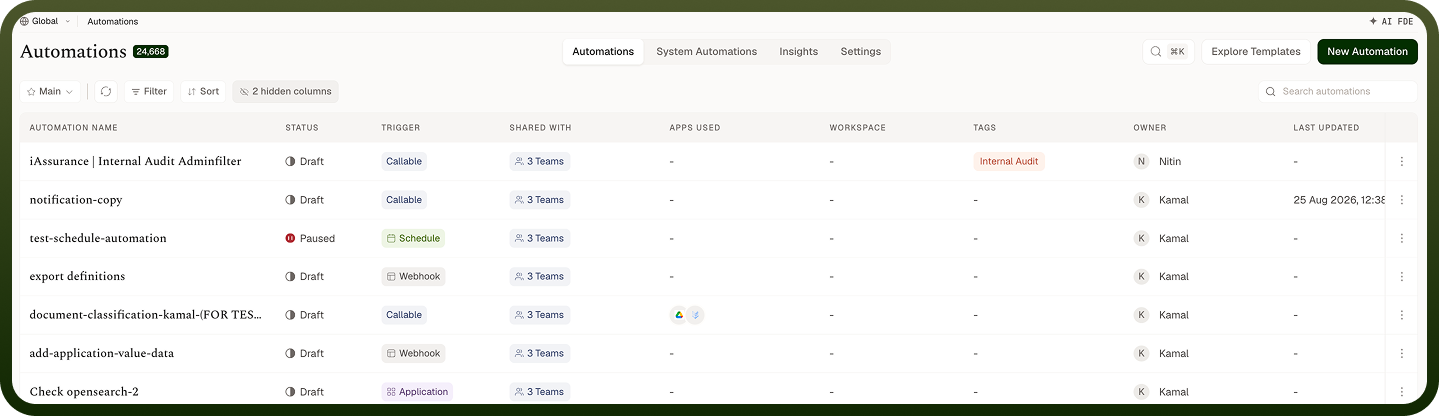The image size is (1439, 416).
Task: Click the Schedule trigger badge
Action: 413,238
